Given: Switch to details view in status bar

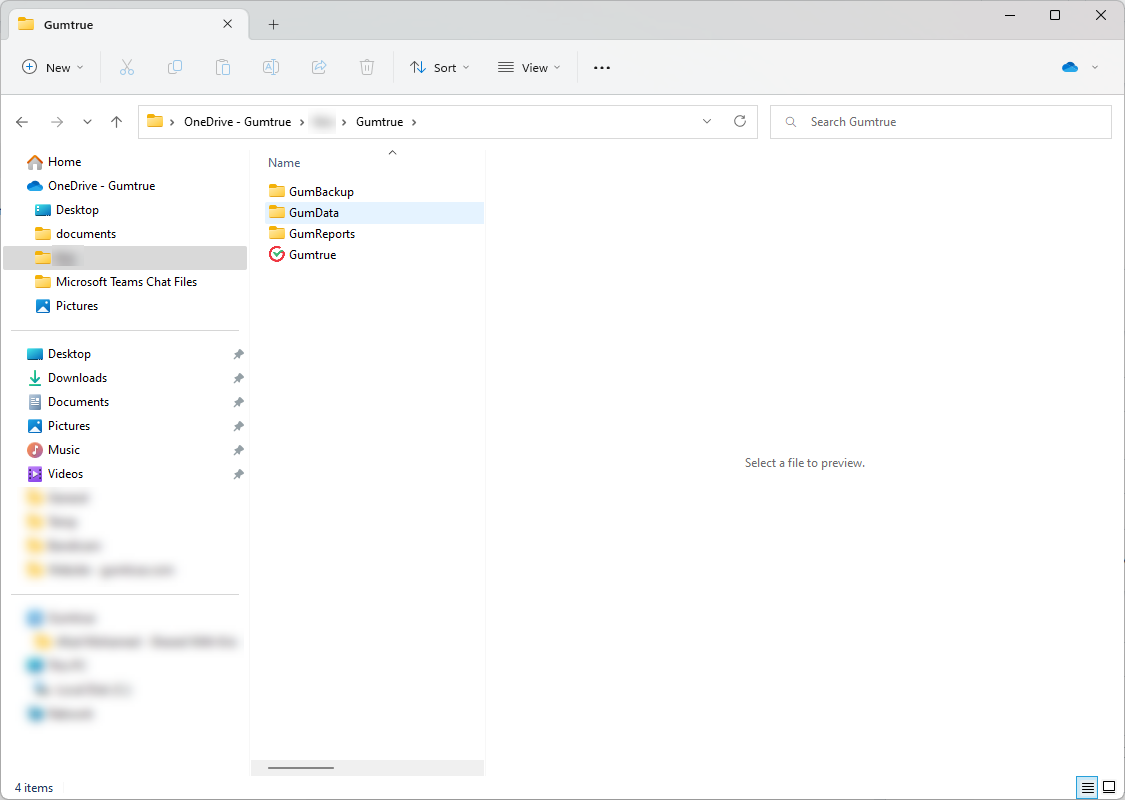Looking at the screenshot, I should pos(1088,788).
